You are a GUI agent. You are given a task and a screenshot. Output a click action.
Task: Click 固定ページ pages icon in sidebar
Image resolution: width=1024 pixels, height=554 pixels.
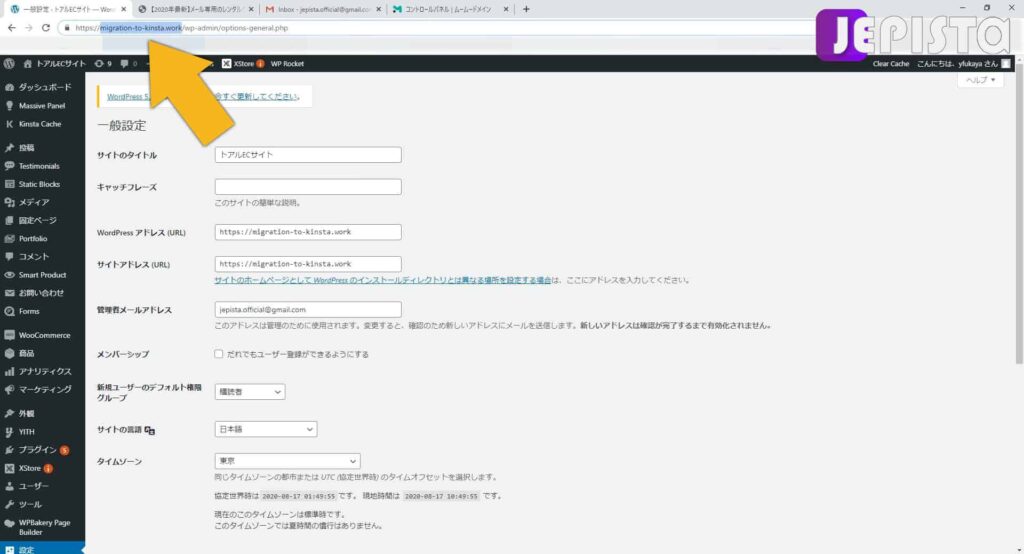click(x=9, y=220)
